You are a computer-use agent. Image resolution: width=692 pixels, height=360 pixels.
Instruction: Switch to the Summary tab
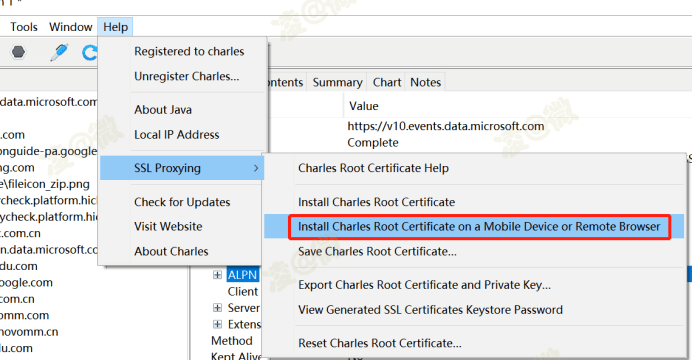click(337, 82)
